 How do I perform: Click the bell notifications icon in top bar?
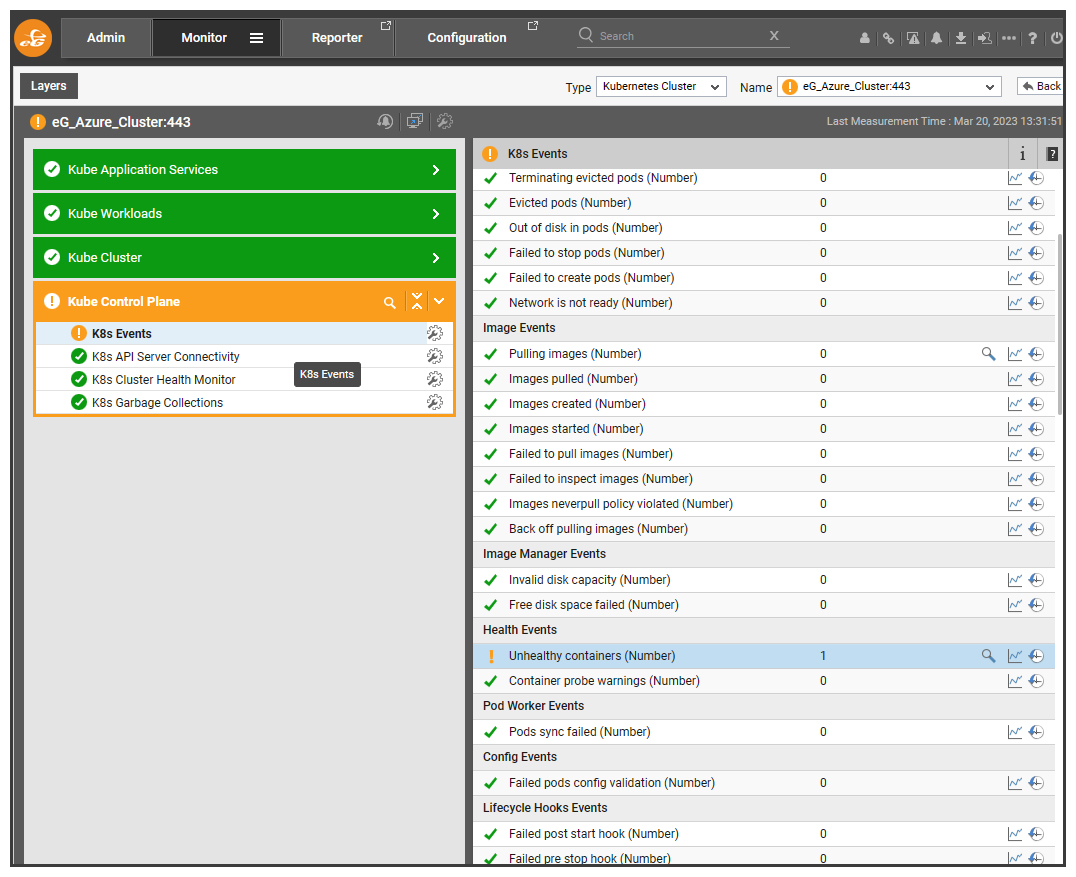click(936, 38)
